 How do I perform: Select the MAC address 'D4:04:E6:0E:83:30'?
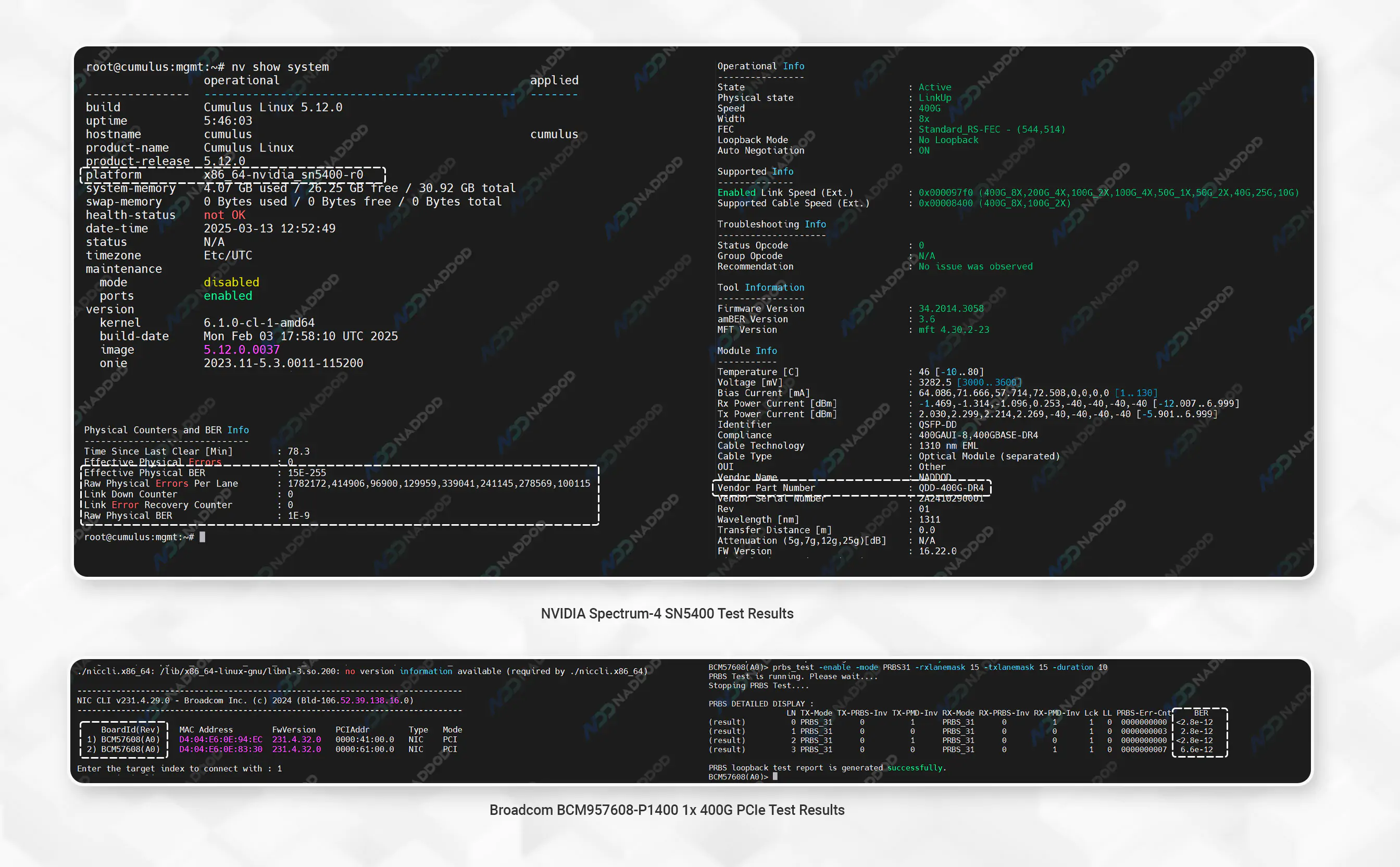[x=221, y=749]
